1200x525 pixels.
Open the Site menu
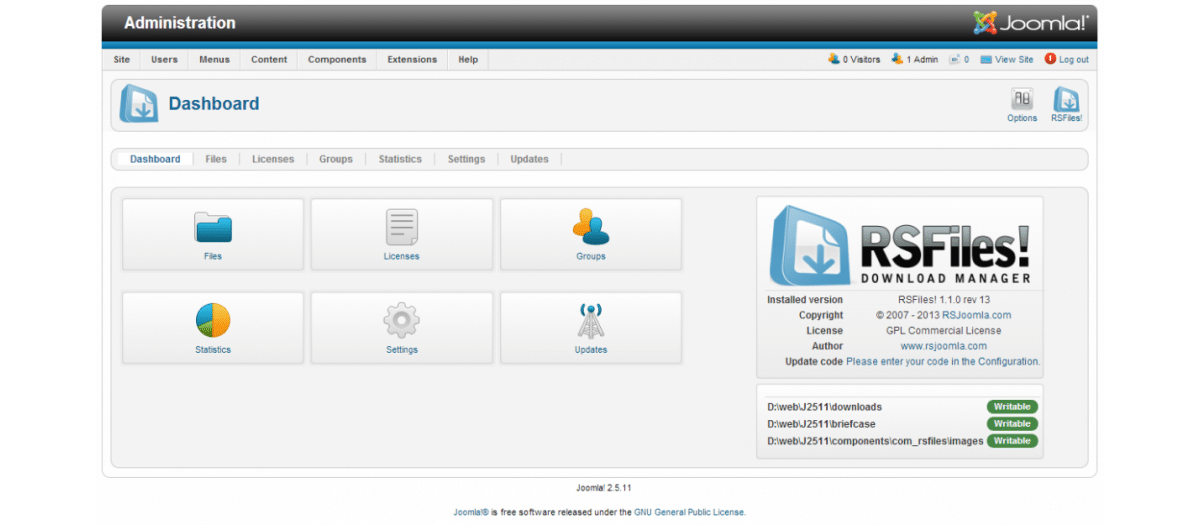[122, 59]
